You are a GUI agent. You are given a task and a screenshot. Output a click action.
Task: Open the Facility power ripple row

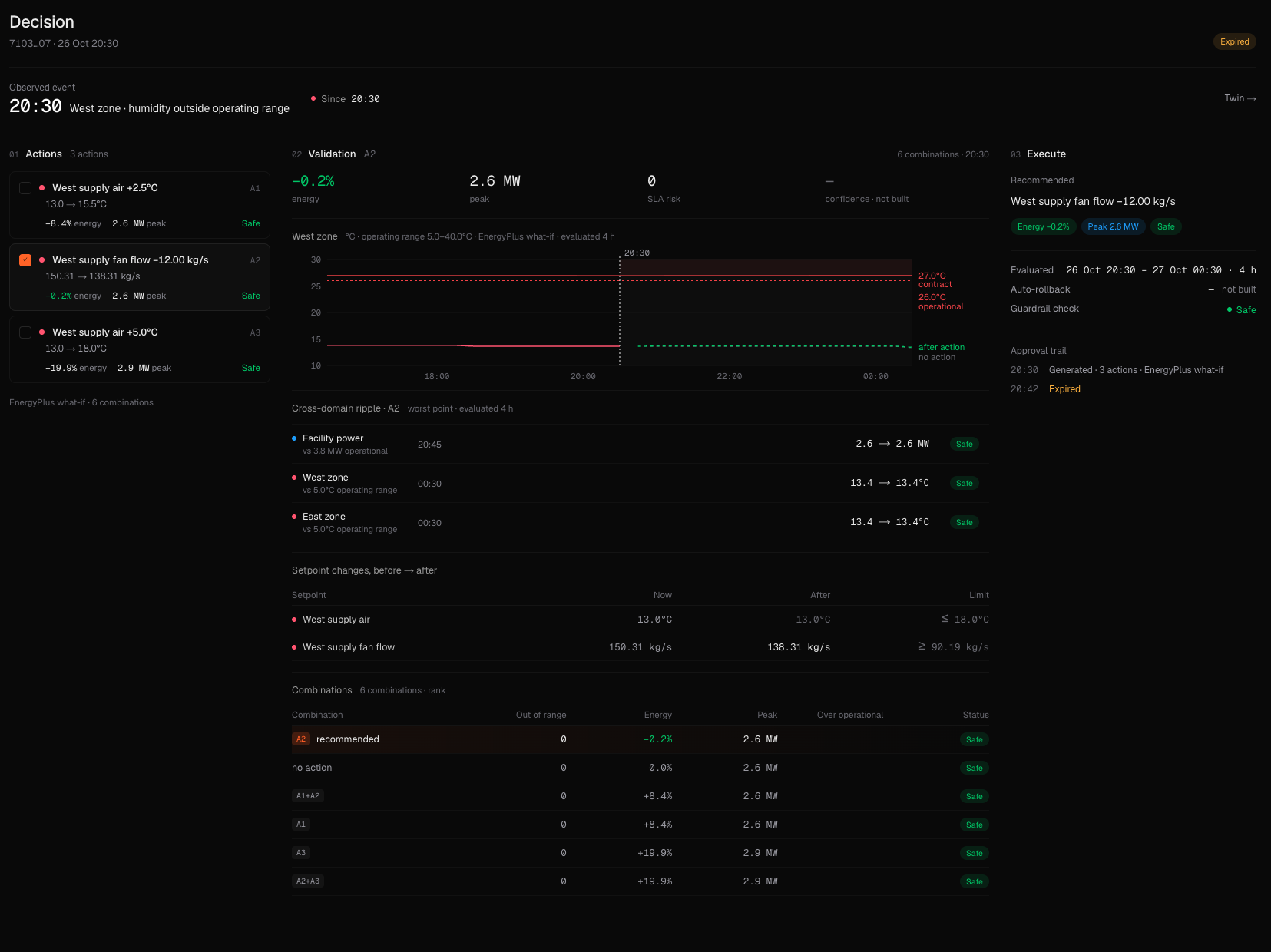[x=640, y=444]
